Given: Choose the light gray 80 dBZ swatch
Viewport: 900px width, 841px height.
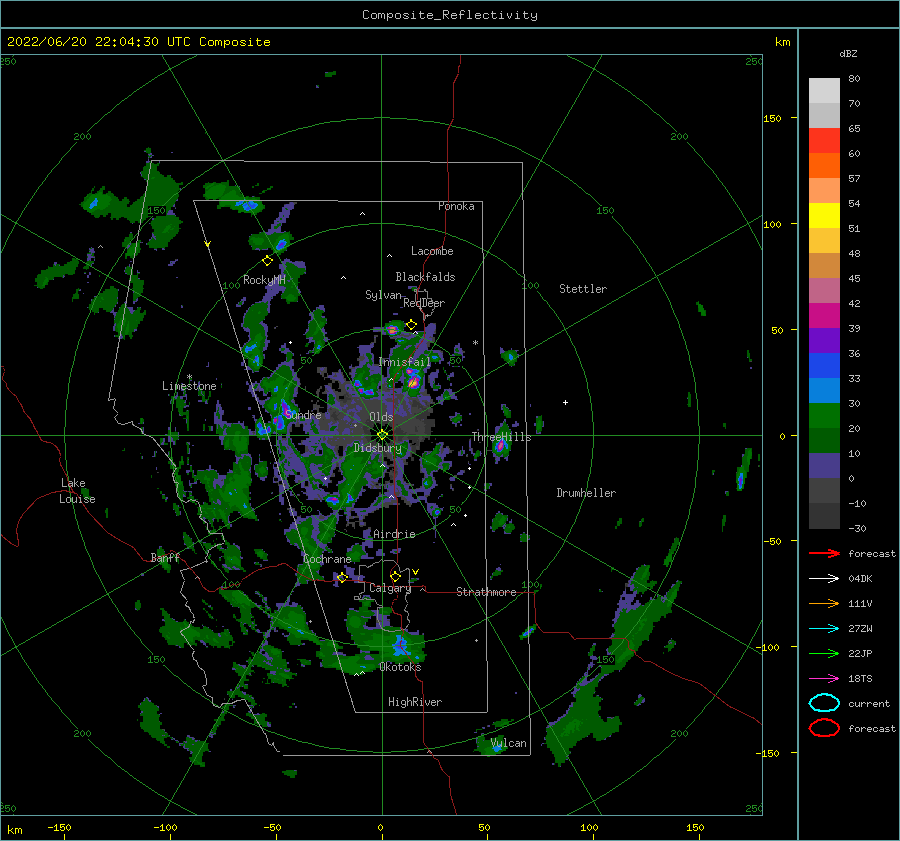Looking at the screenshot, I should tap(824, 91).
